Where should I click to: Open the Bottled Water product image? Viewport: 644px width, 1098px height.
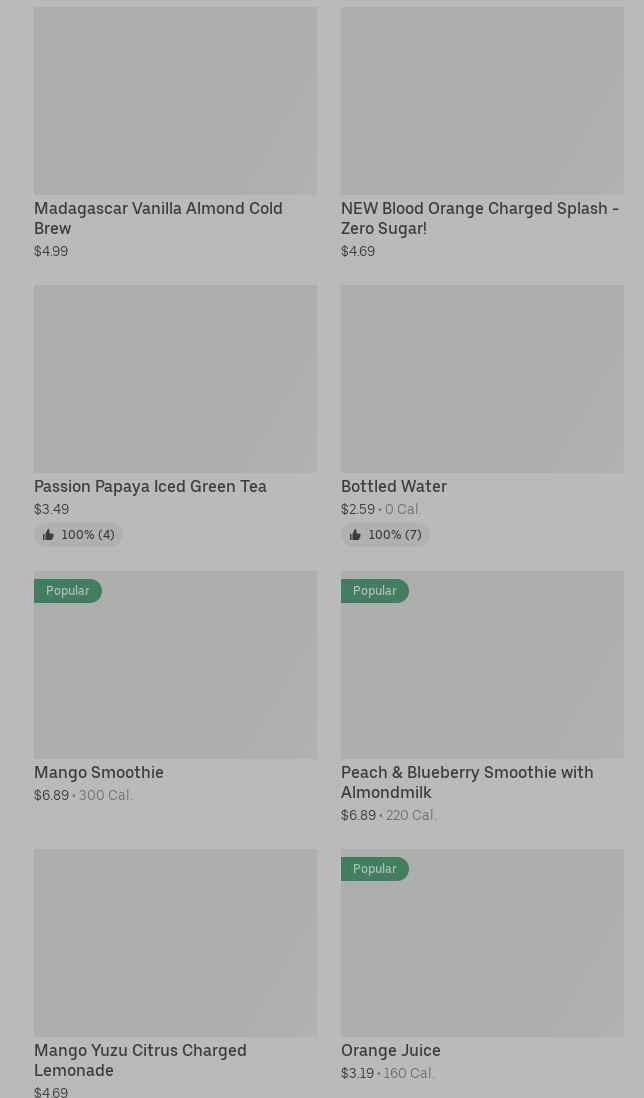[482, 378]
